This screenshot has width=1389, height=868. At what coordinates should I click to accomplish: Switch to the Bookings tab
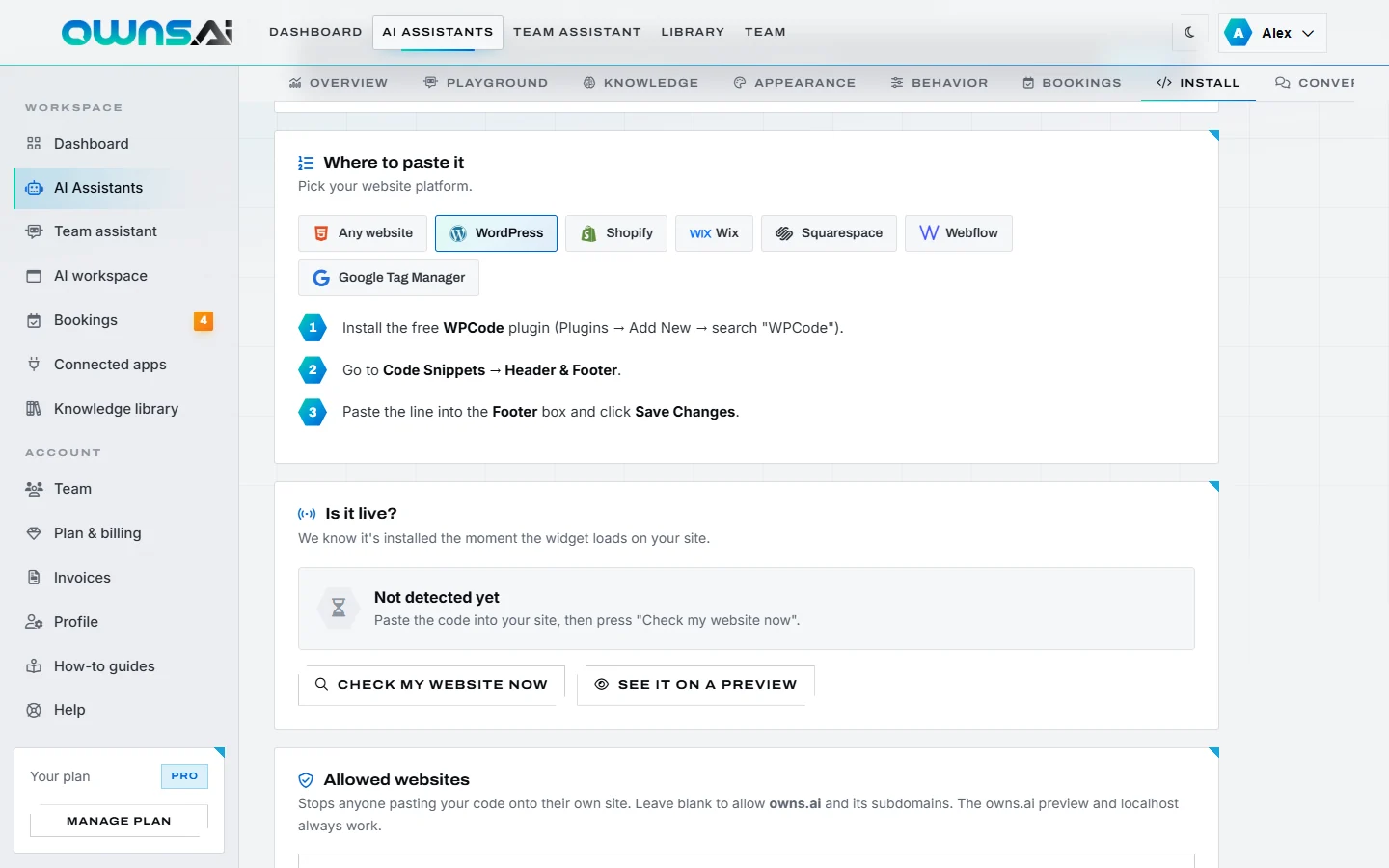click(x=1072, y=83)
